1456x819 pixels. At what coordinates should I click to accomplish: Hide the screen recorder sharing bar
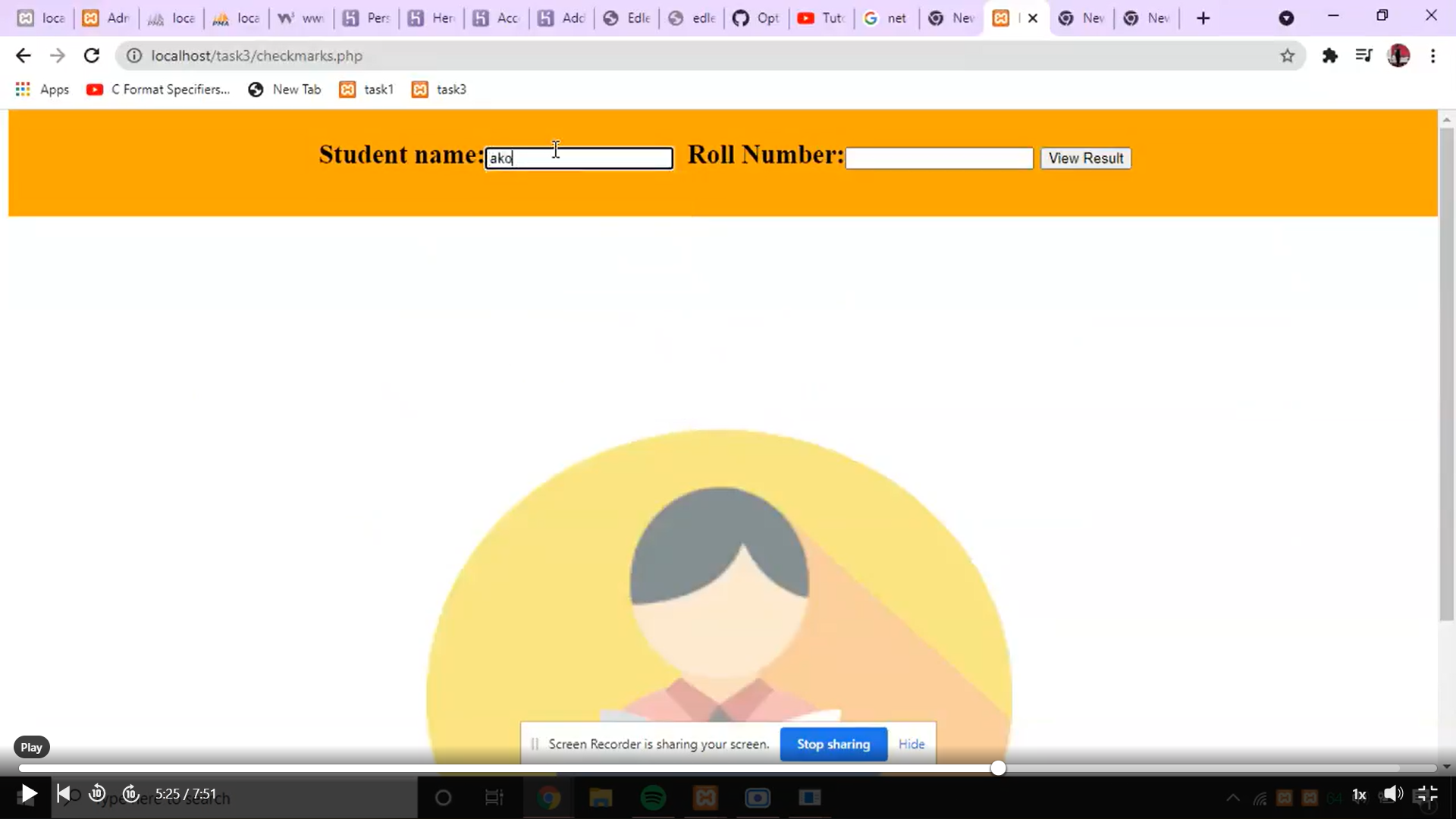coord(911,744)
